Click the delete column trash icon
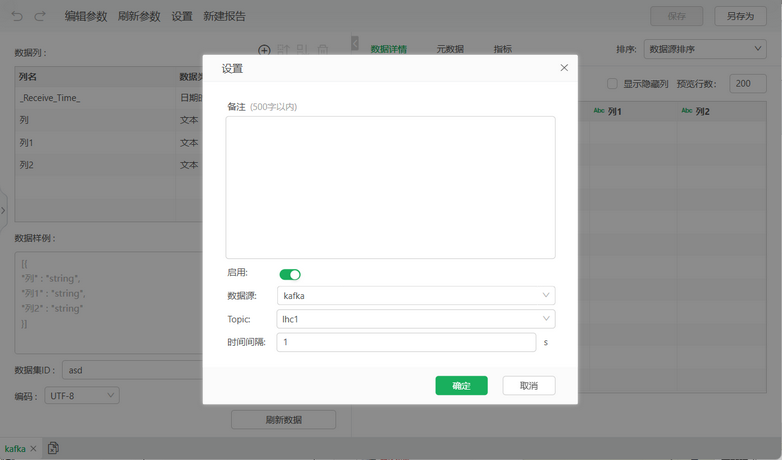The width and height of the screenshot is (782, 460). pos(323,50)
